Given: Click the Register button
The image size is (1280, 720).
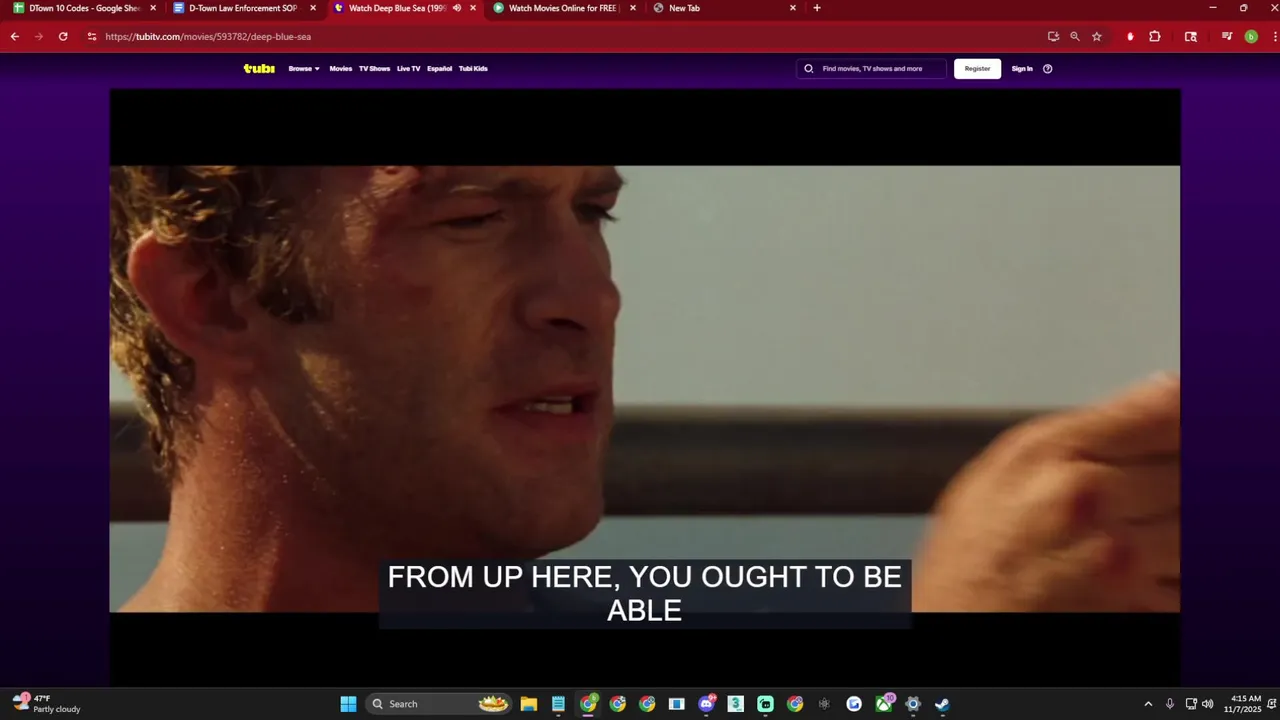Looking at the screenshot, I should coord(977,69).
